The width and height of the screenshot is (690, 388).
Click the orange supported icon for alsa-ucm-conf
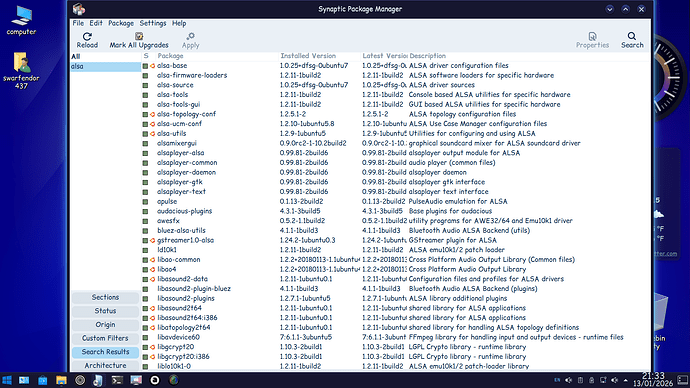tap(152, 124)
